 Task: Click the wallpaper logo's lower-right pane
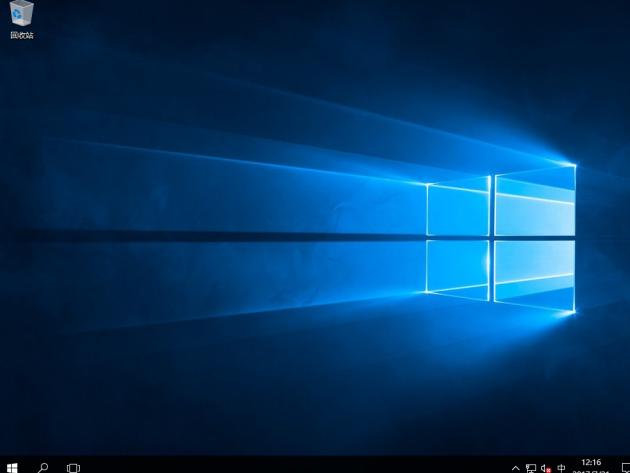point(535,273)
